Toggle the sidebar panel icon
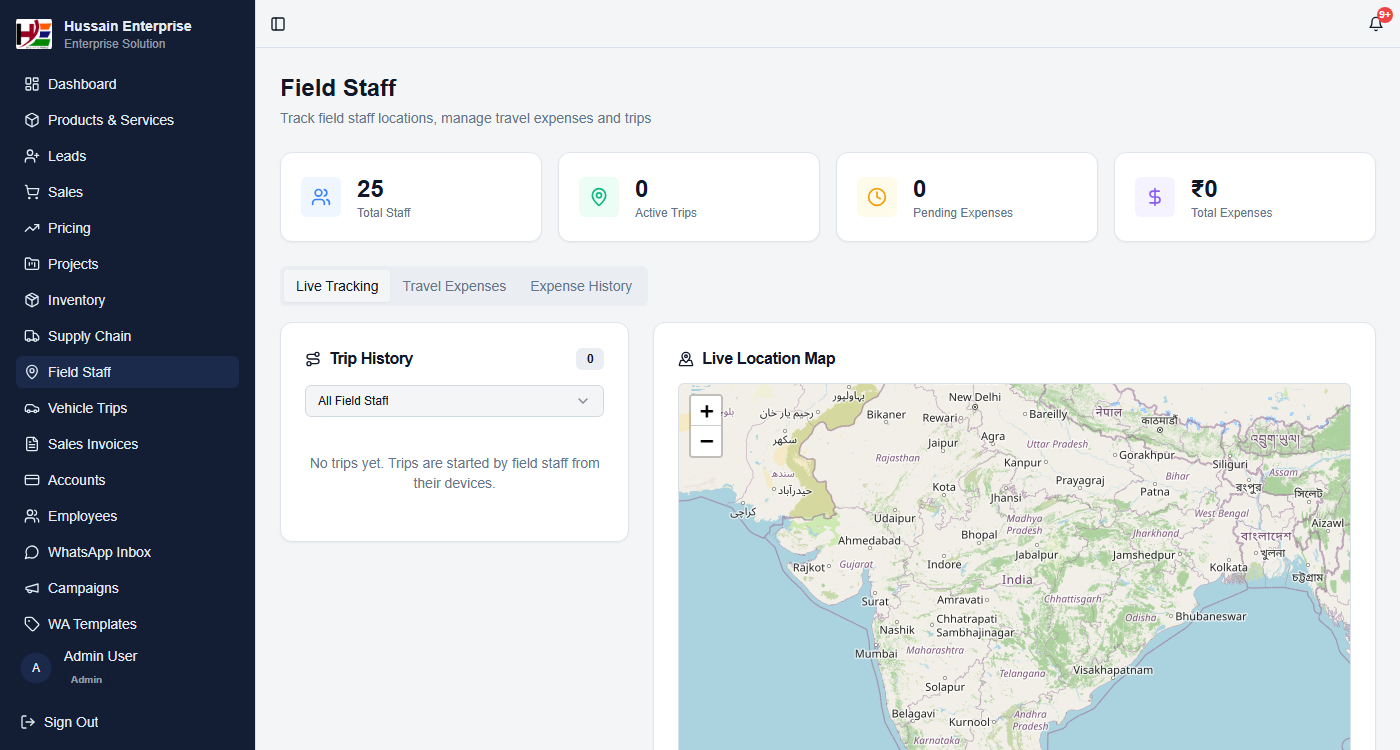 278,24
